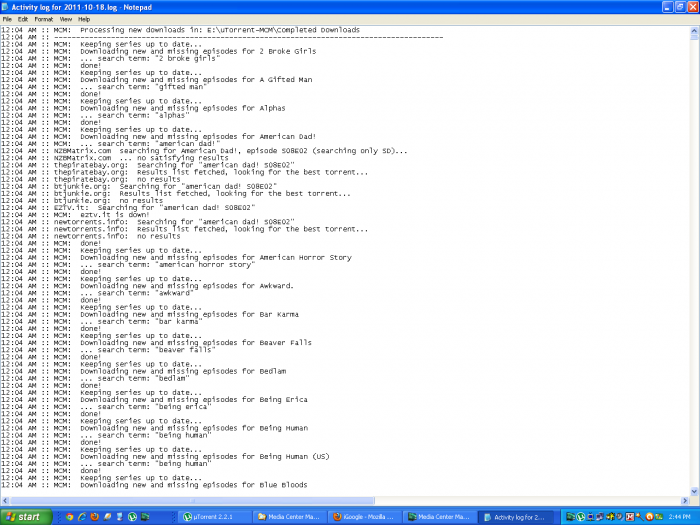This screenshot has height=525, width=700.
Task: Click the Show Desktop Quick Launch icon
Action: (120, 517)
